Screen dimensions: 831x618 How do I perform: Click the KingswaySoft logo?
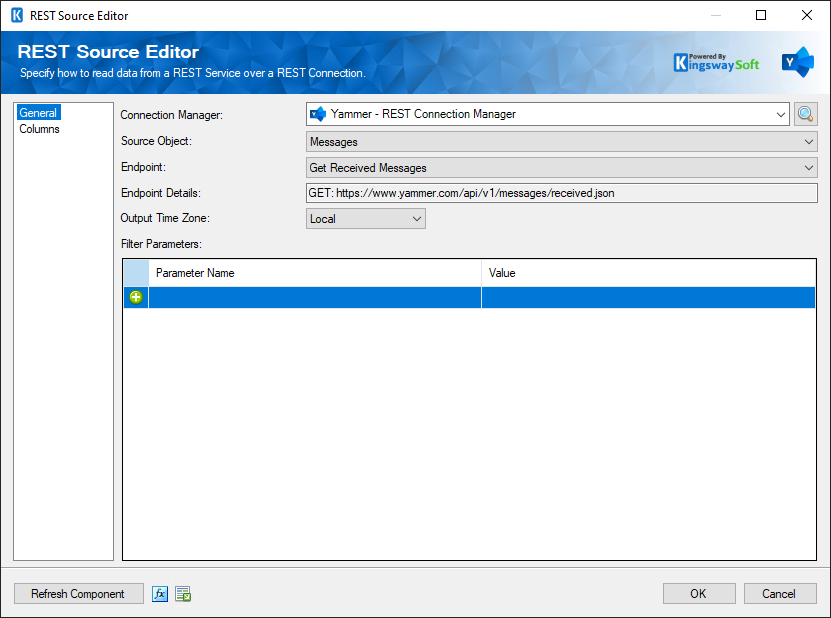[716, 63]
